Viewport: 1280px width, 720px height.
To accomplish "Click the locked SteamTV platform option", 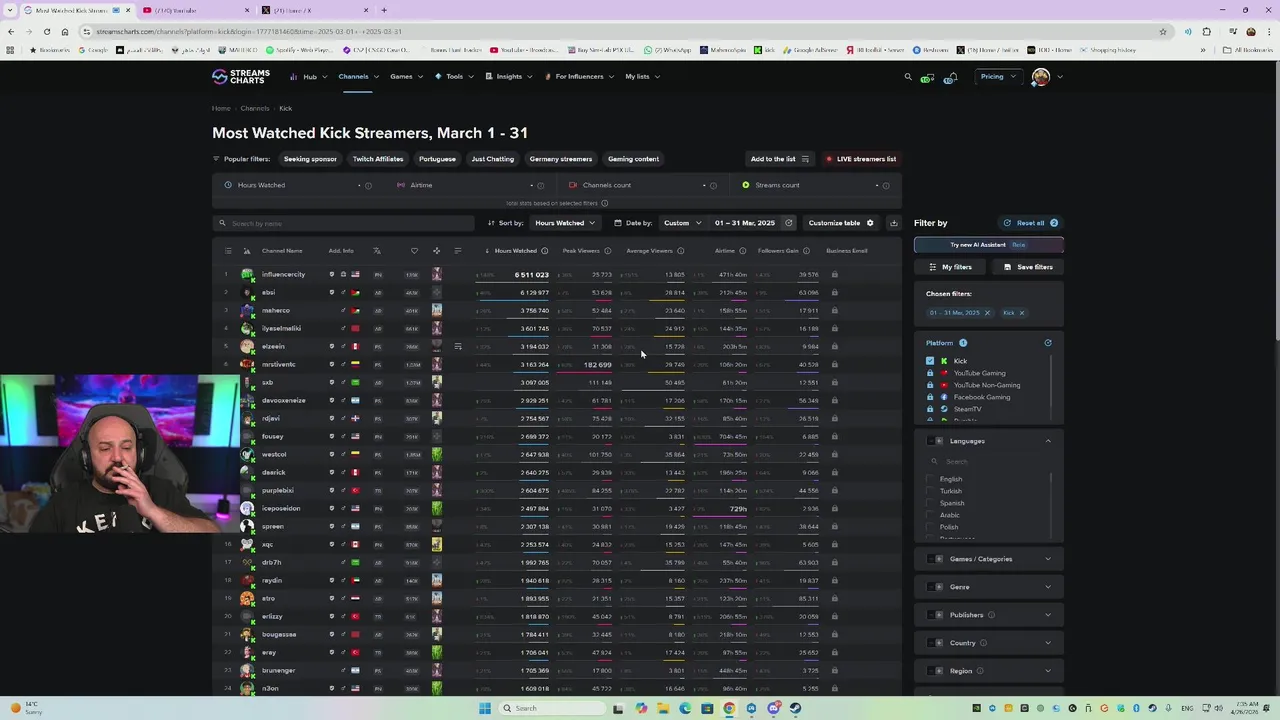I will tap(967, 409).
